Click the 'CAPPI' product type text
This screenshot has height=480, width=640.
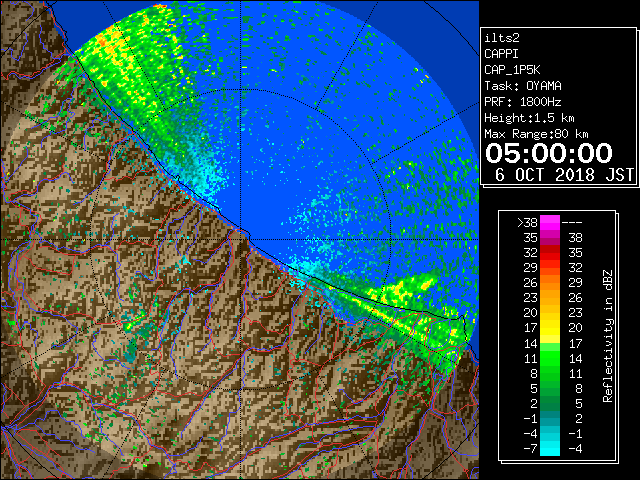[501, 54]
